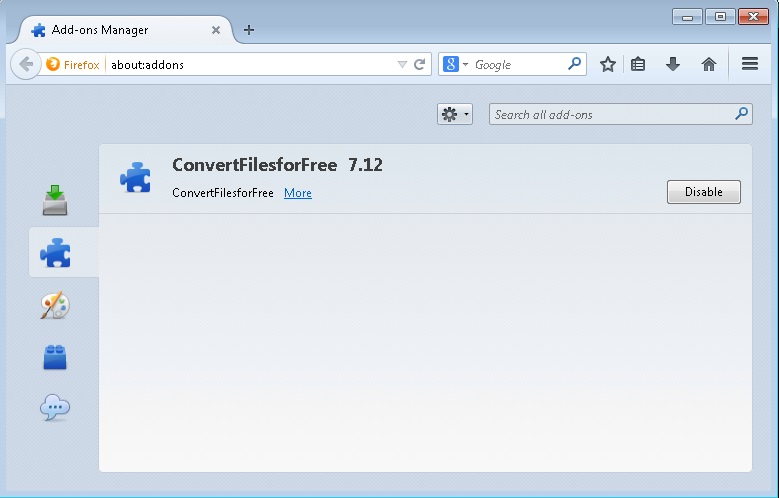This screenshot has height=498, width=779.
Task: Reload the current page
Action: (x=420, y=64)
